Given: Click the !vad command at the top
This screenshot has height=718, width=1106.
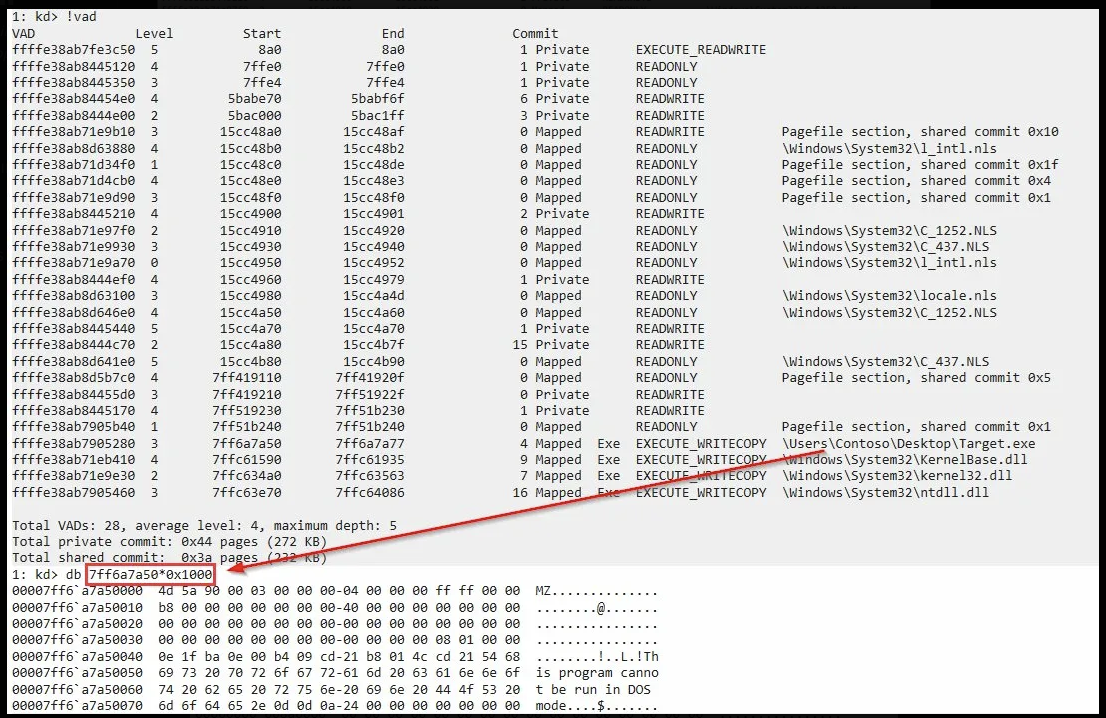Looking at the screenshot, I should pyautogui.click(x=81, y=16).
